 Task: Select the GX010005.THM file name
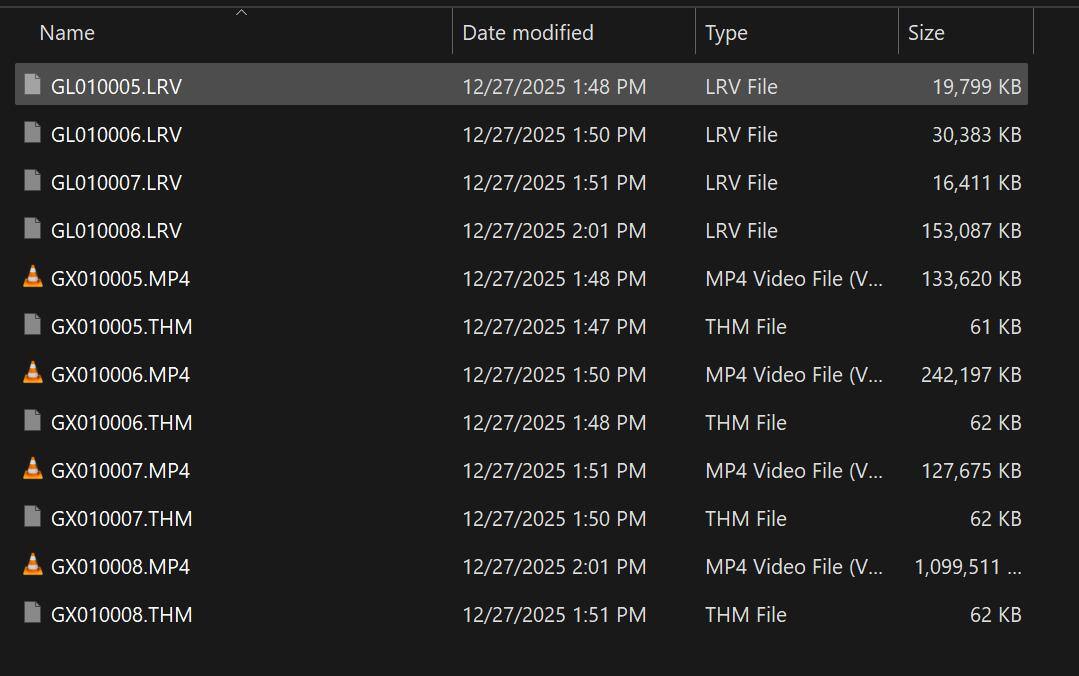coord(121,326)
